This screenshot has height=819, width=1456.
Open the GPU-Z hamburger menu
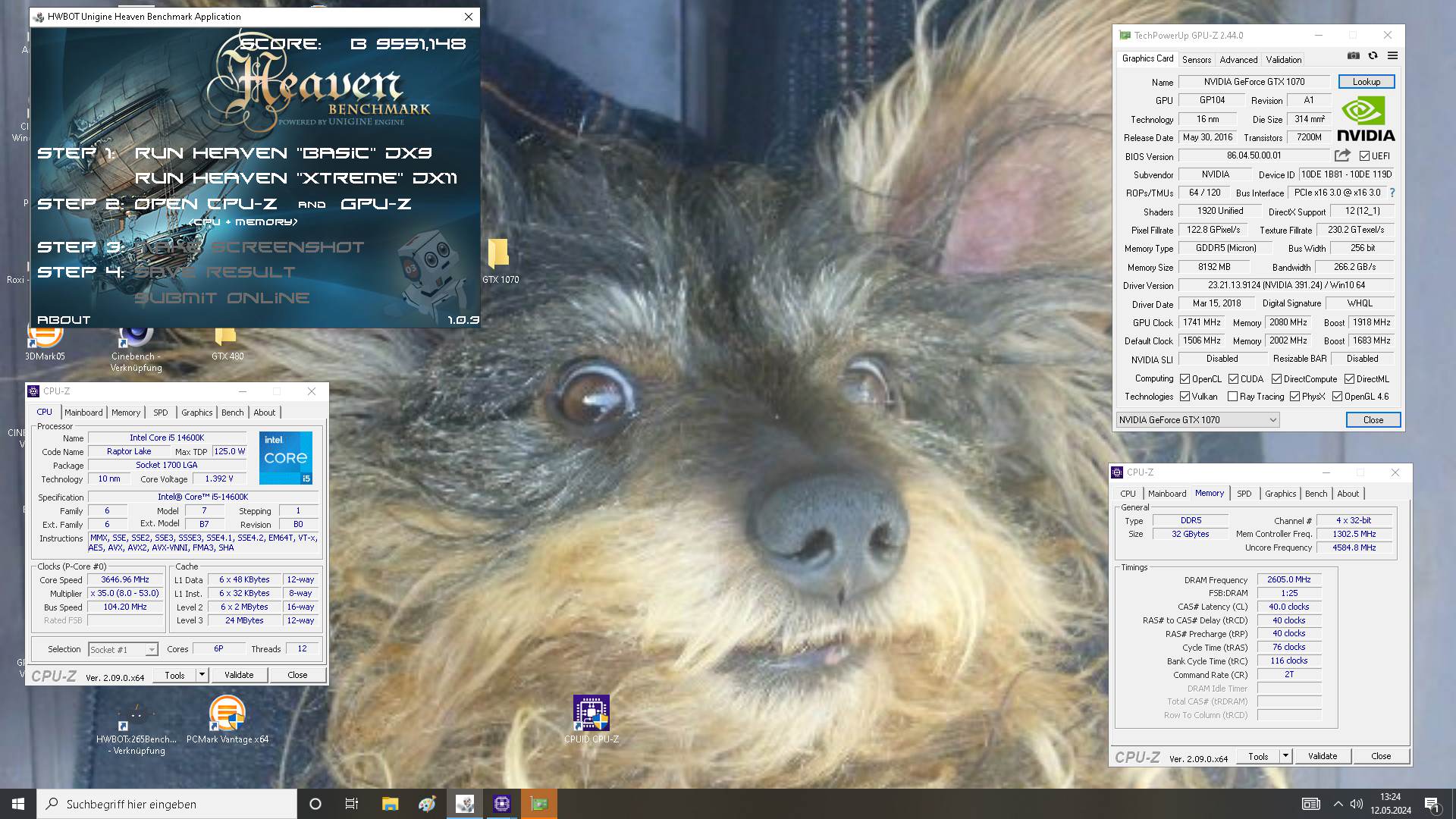pyautogui.click(x=1392, y=56)
